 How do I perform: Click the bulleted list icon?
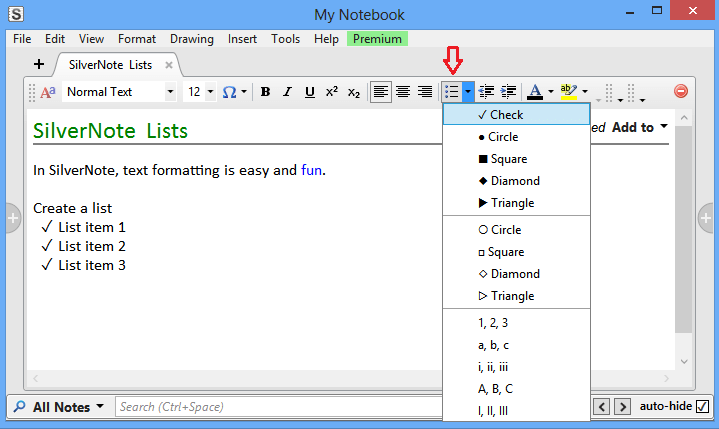click(x=452, y=92)
